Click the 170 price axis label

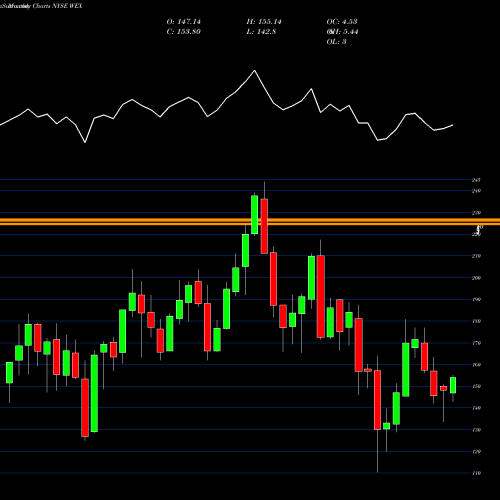click(x=476, y=343)
